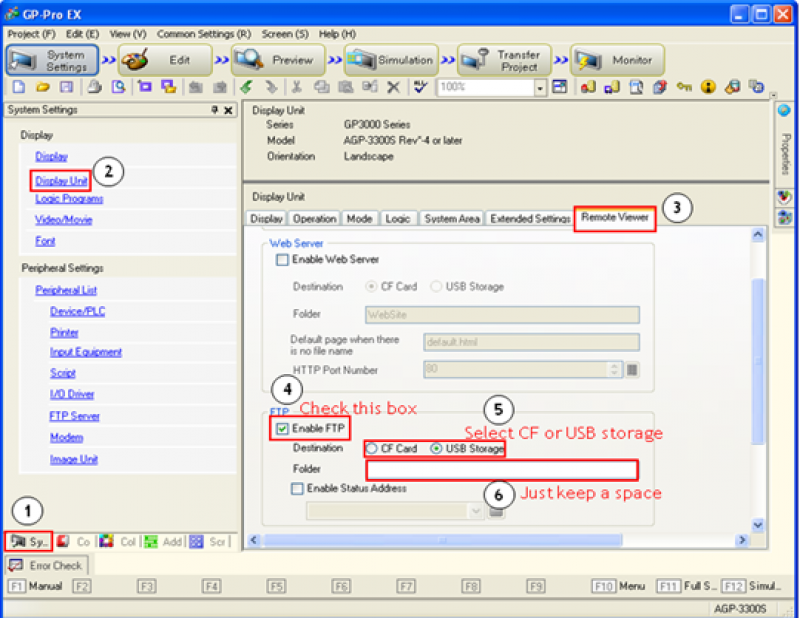Open the Col.. bottom panel tab
This screenshot has width=800, height=618.
coord(118,541)
